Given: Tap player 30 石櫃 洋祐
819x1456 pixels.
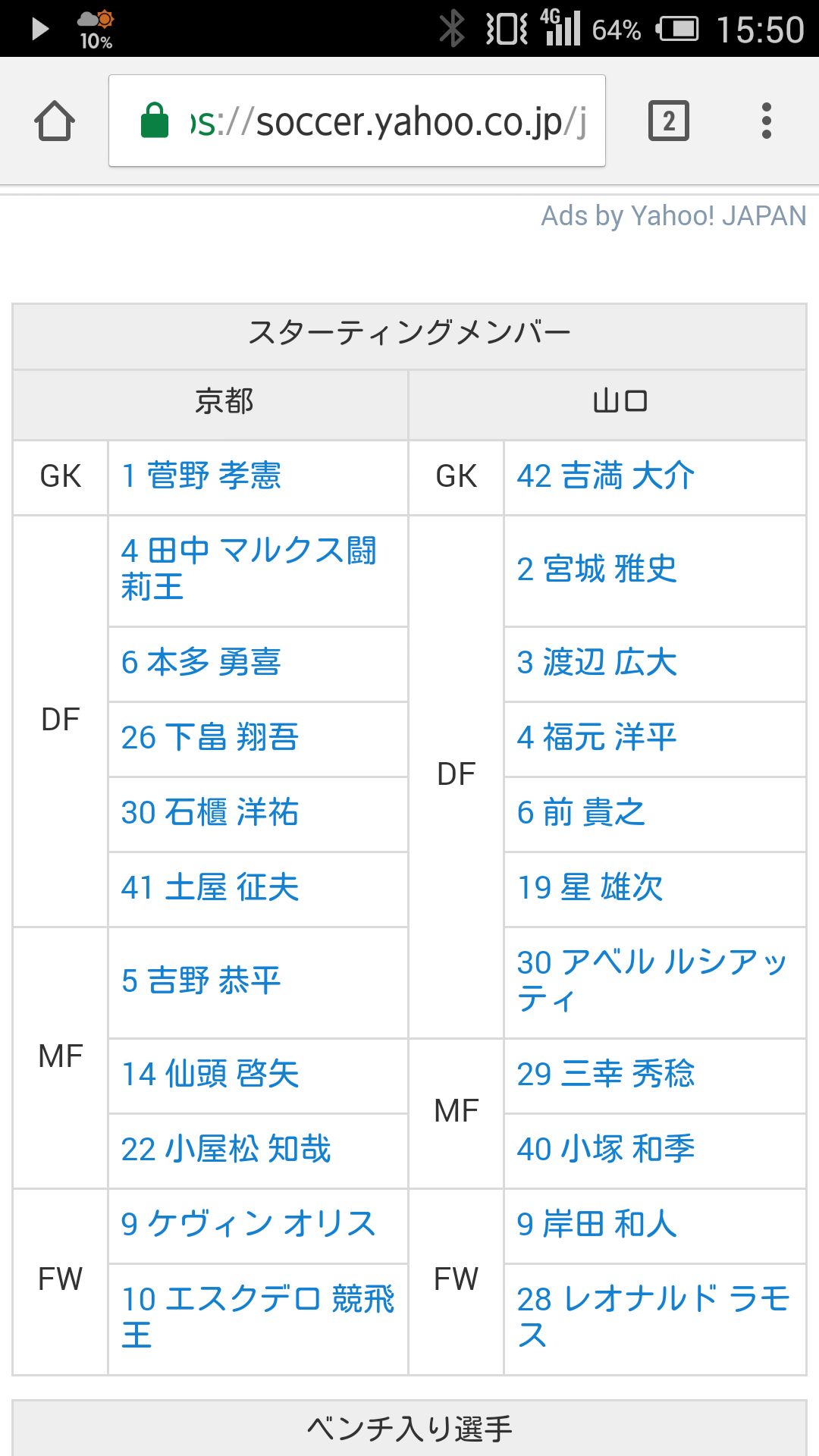Looking at the screenshot, I should point(210,812).
